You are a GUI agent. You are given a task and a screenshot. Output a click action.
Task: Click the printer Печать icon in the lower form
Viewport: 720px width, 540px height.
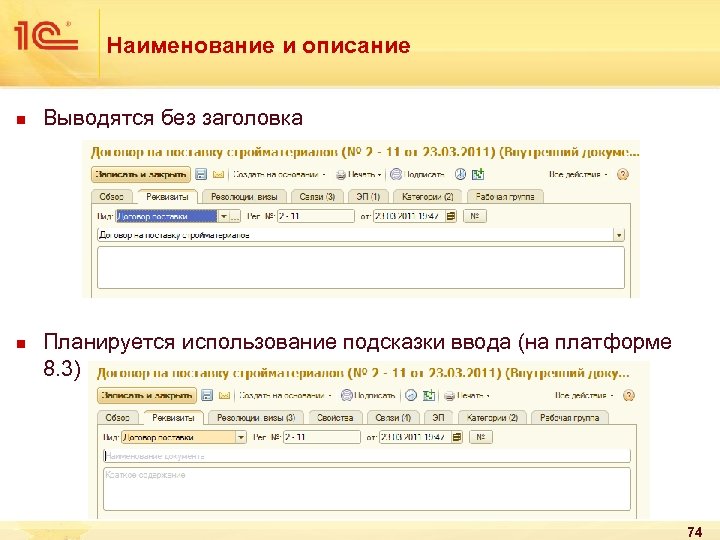(x=450, y=395)
